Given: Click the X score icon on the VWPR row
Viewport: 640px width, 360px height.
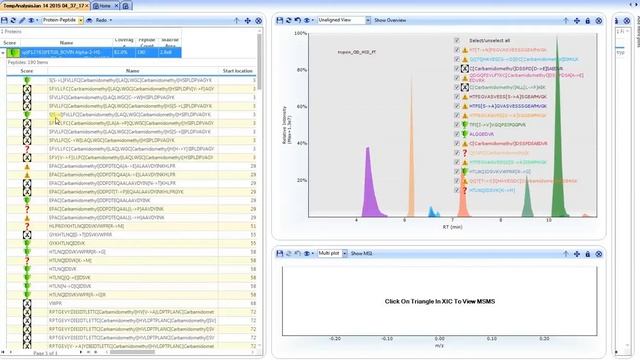Looking at the screenshot, I should pos(27,303).
